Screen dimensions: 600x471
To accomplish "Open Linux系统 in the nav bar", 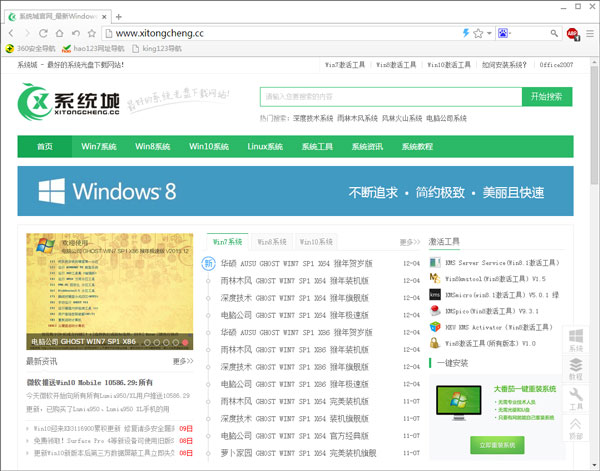I will [265, 147].
